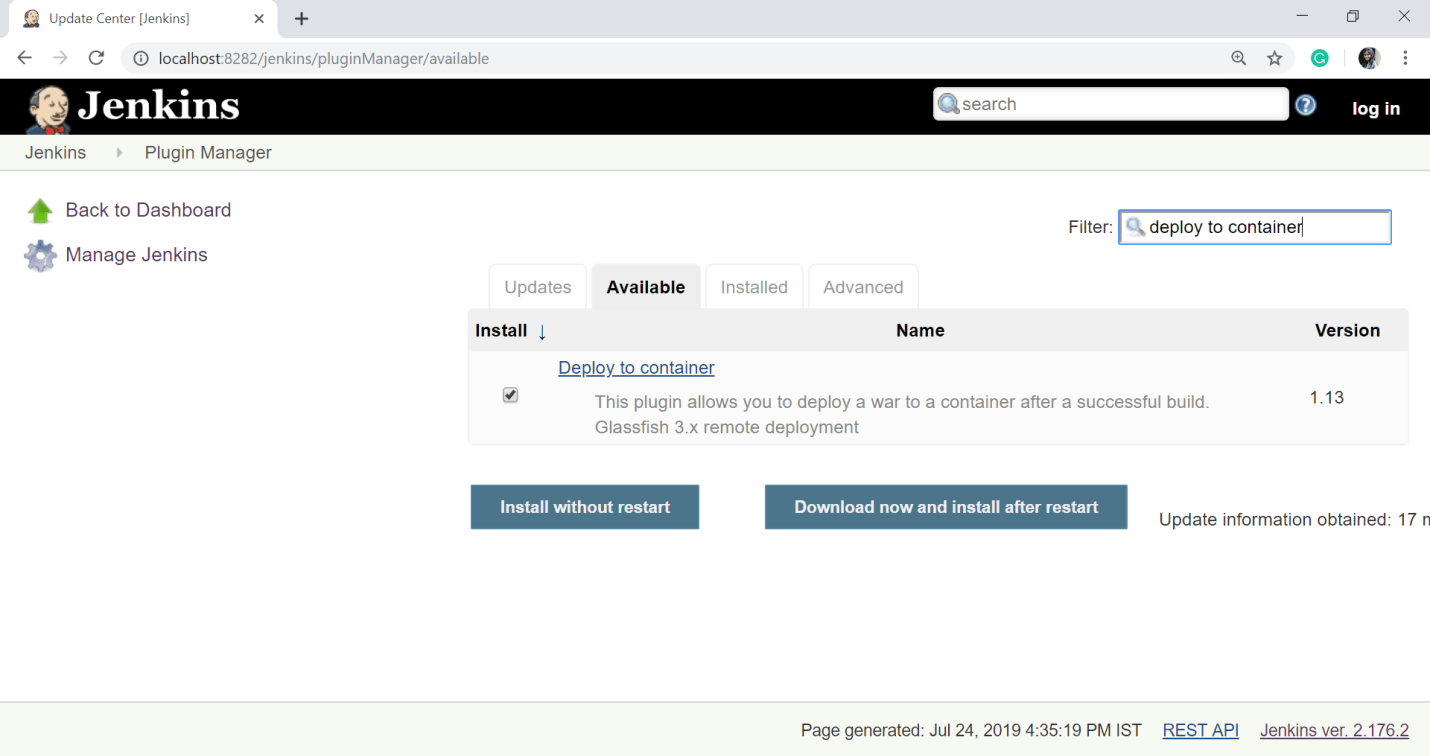Click the sort arrow next to Install
The width and height of the screenshot is (1430, 756).
pos(542,332)
